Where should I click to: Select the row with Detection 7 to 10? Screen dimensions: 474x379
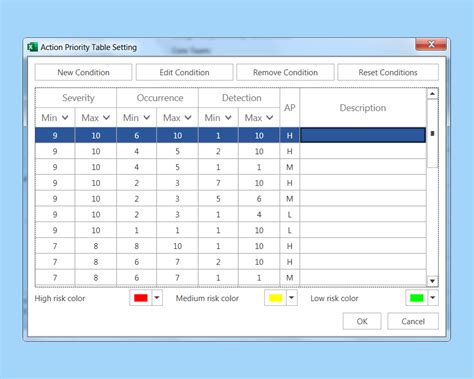[x=231, y=183]
